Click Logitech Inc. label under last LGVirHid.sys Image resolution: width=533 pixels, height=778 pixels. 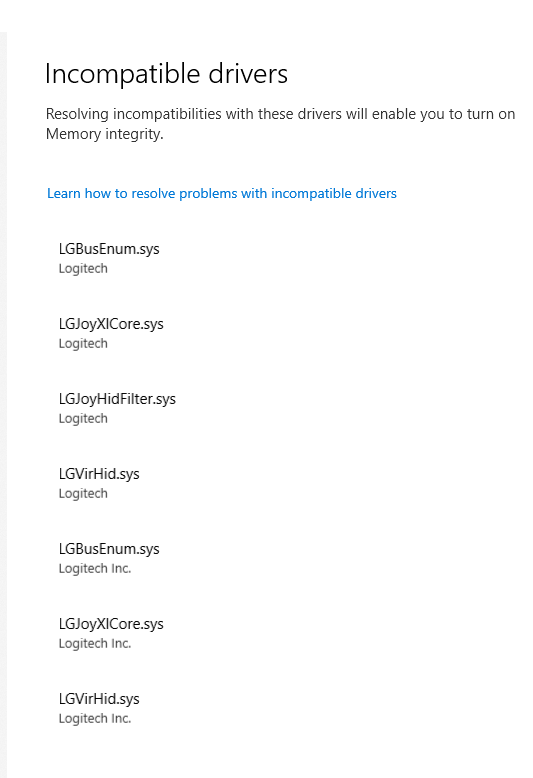tap(95, 718)
